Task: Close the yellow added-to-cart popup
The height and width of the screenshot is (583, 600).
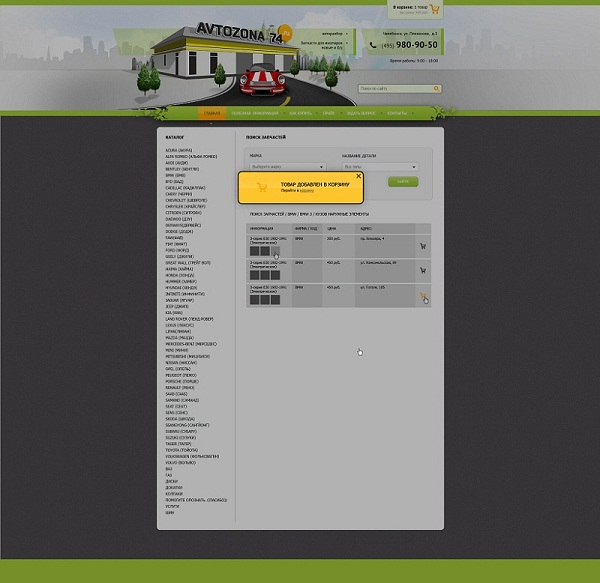Action: click(359, 176)
